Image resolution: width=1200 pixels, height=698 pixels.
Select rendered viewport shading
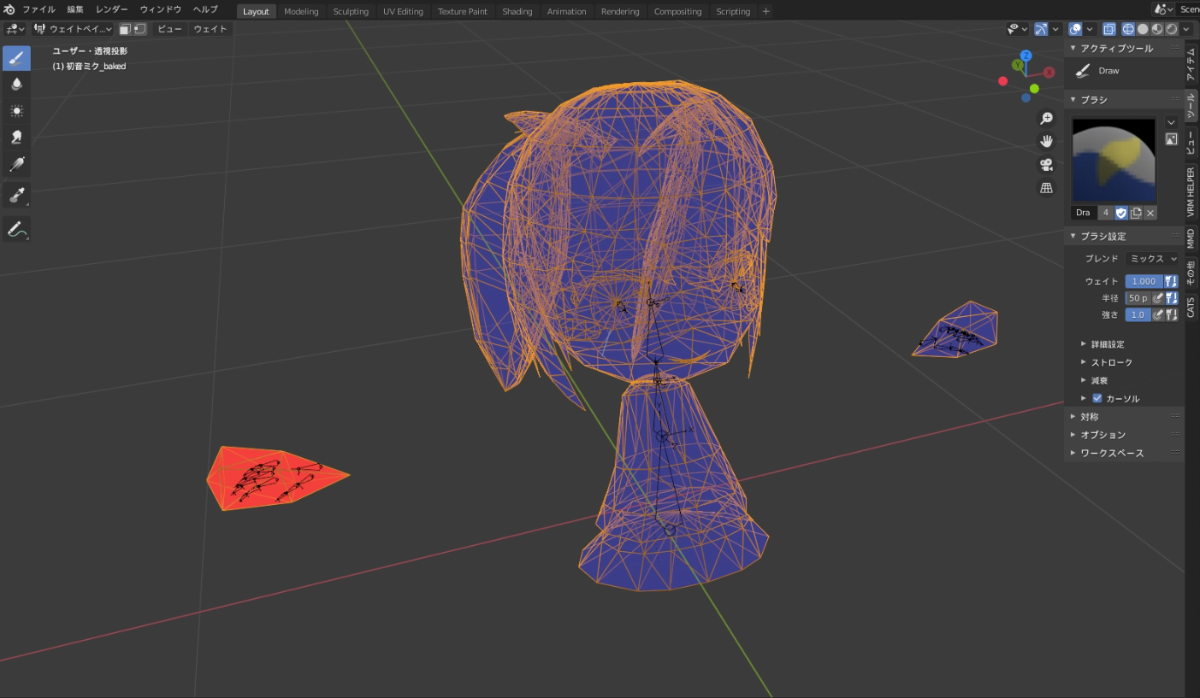1171,29
